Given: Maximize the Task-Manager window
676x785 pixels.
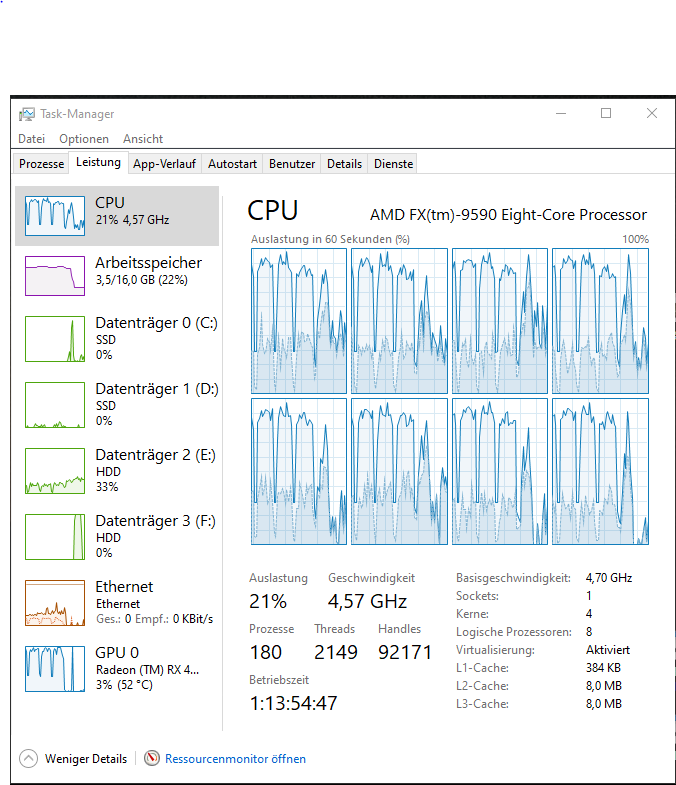Looking at the screenshot, I should [606, 113].
